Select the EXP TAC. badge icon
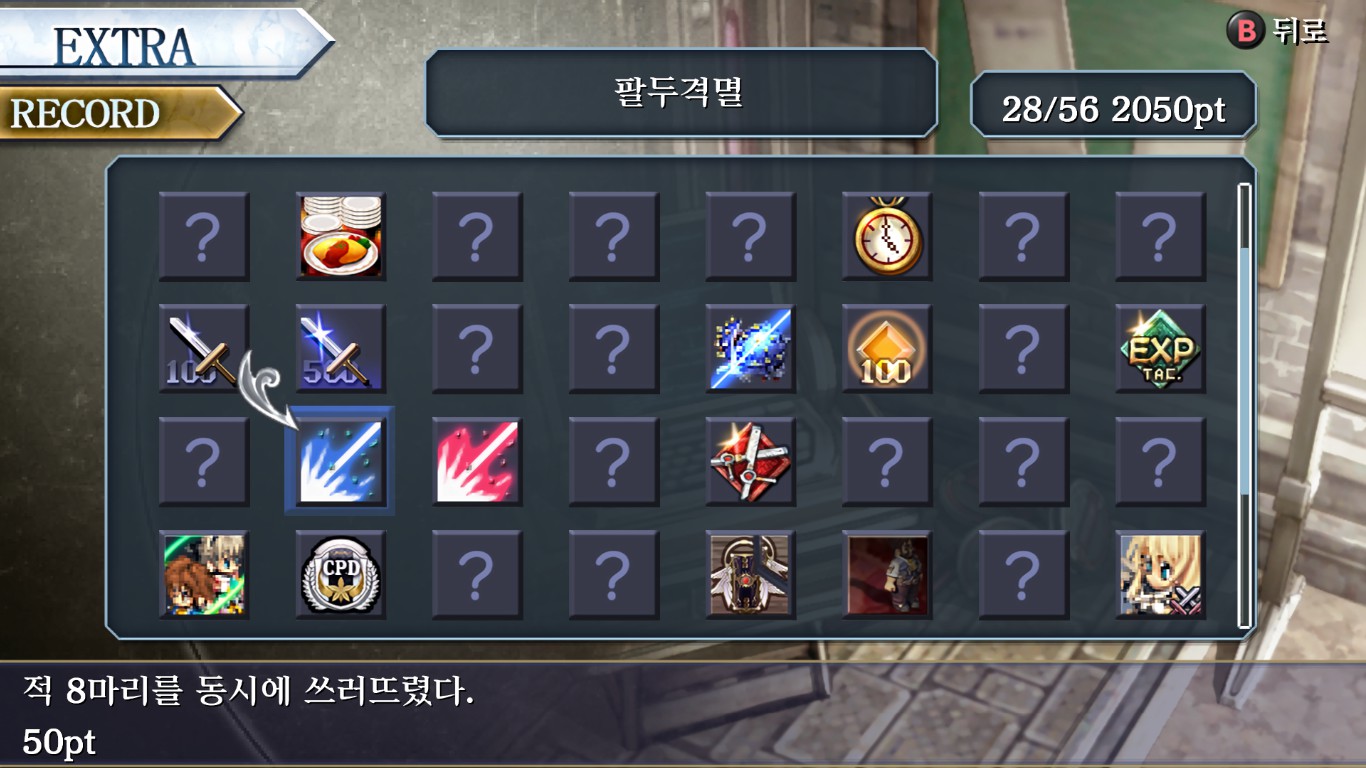1366x768 pixels. pyautogui.click(x=1160, y=349)
